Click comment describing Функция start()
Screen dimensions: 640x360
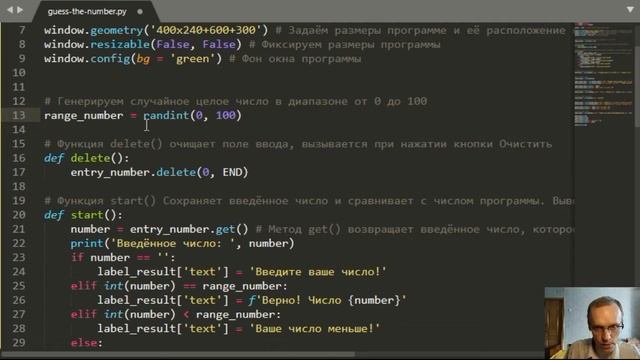309,201
